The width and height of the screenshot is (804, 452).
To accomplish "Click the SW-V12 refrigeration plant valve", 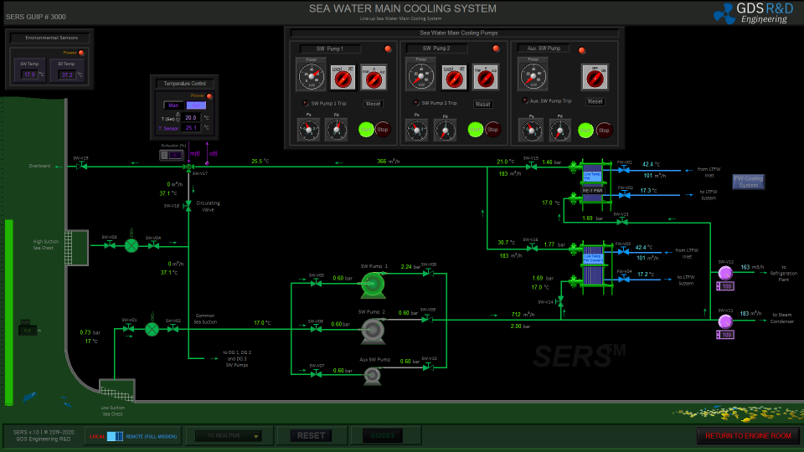I will [725, 273].
